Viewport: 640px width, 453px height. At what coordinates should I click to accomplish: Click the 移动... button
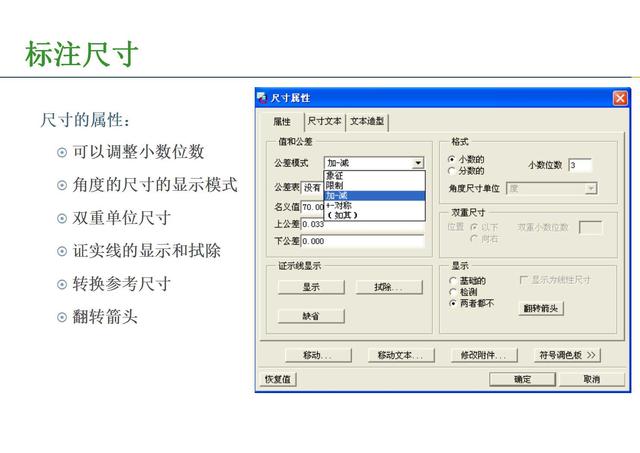point(318,355)
